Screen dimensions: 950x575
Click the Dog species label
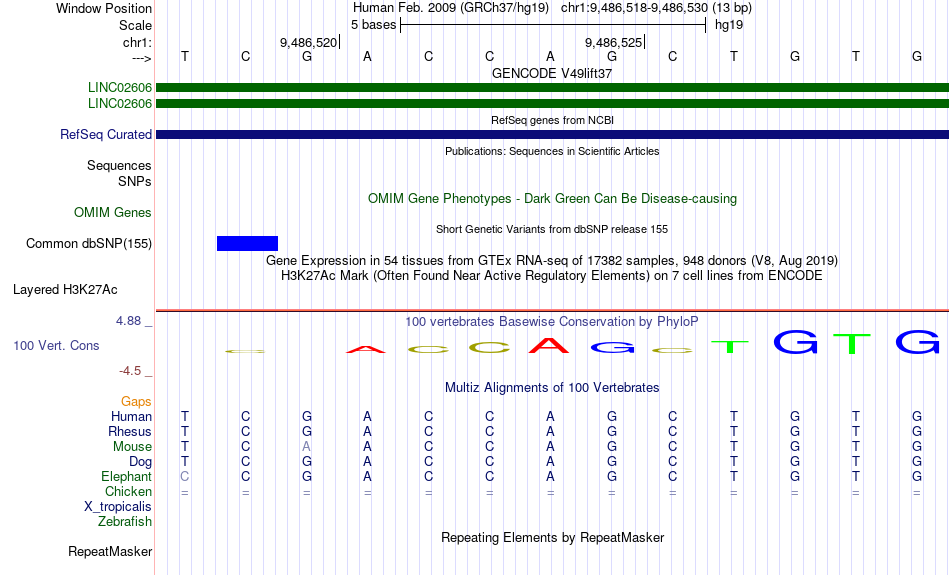[141, 462]
